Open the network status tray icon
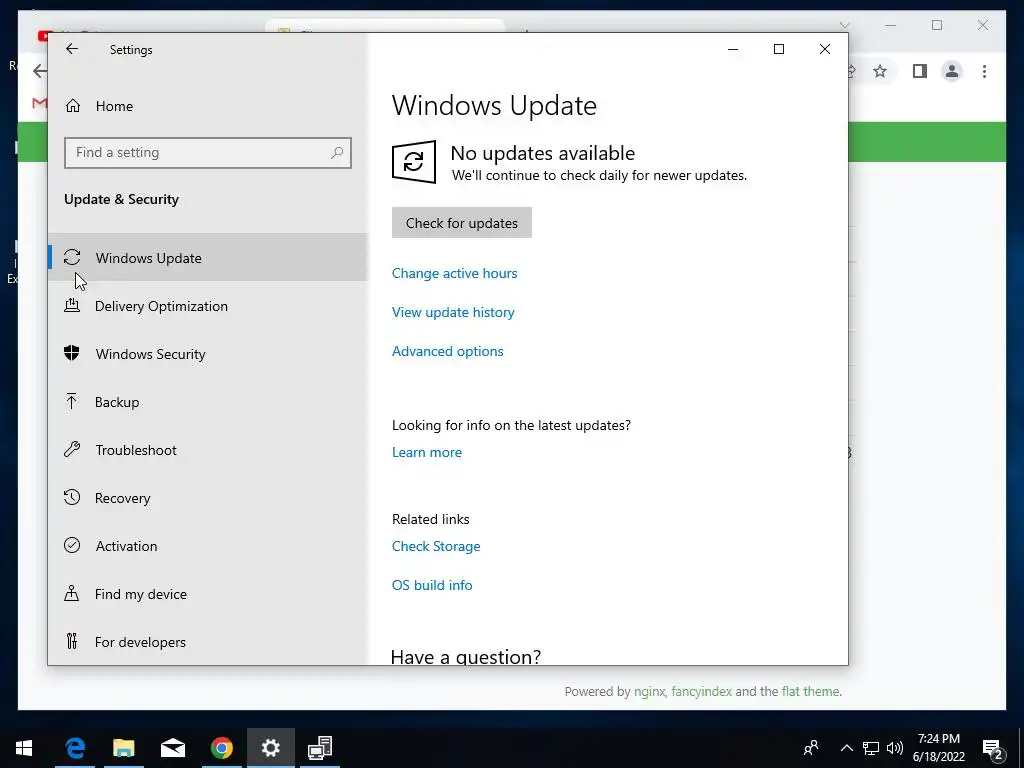This screenshot has width=1024, height=768. [871, 748]
